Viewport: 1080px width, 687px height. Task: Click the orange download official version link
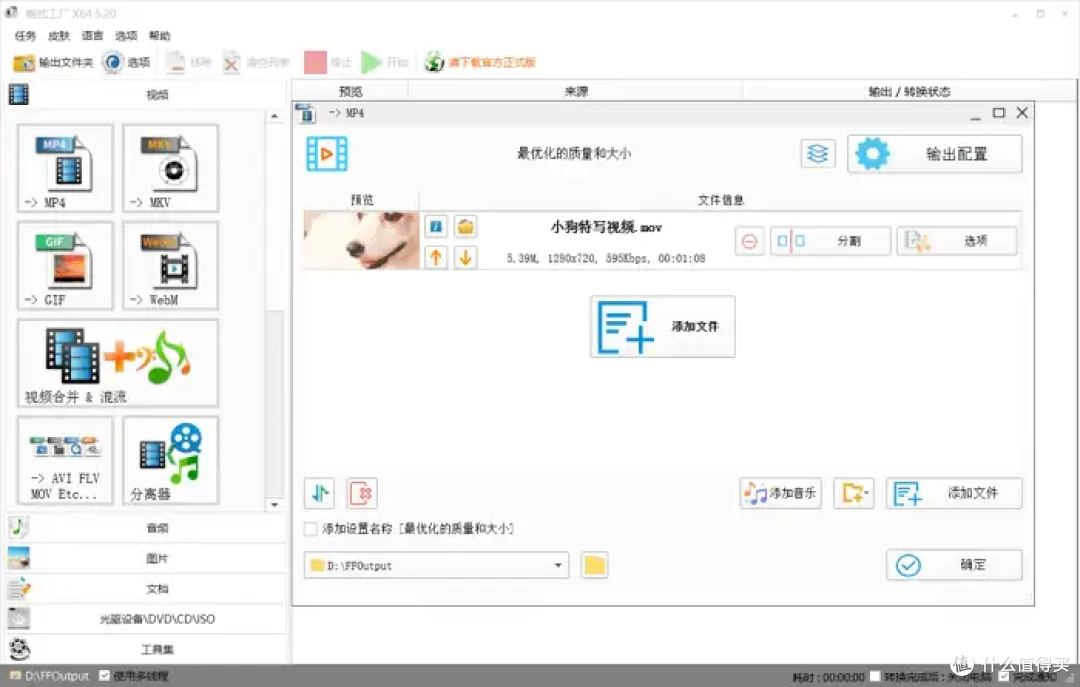pos(480,63)
